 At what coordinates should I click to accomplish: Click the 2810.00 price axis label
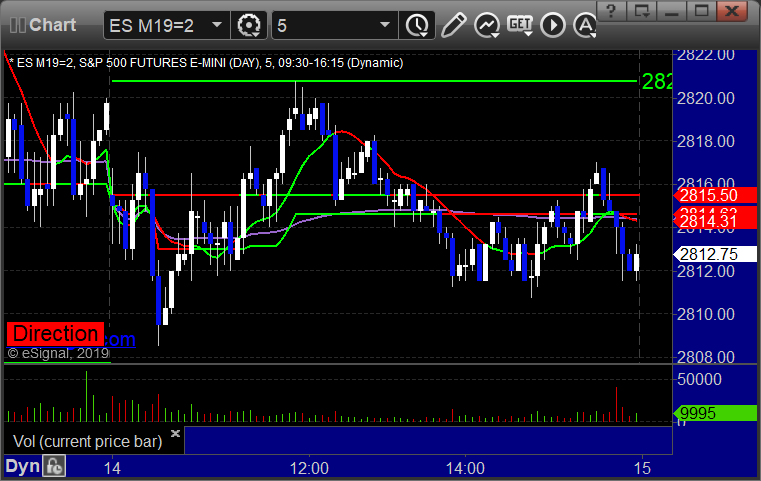[706, 315]
